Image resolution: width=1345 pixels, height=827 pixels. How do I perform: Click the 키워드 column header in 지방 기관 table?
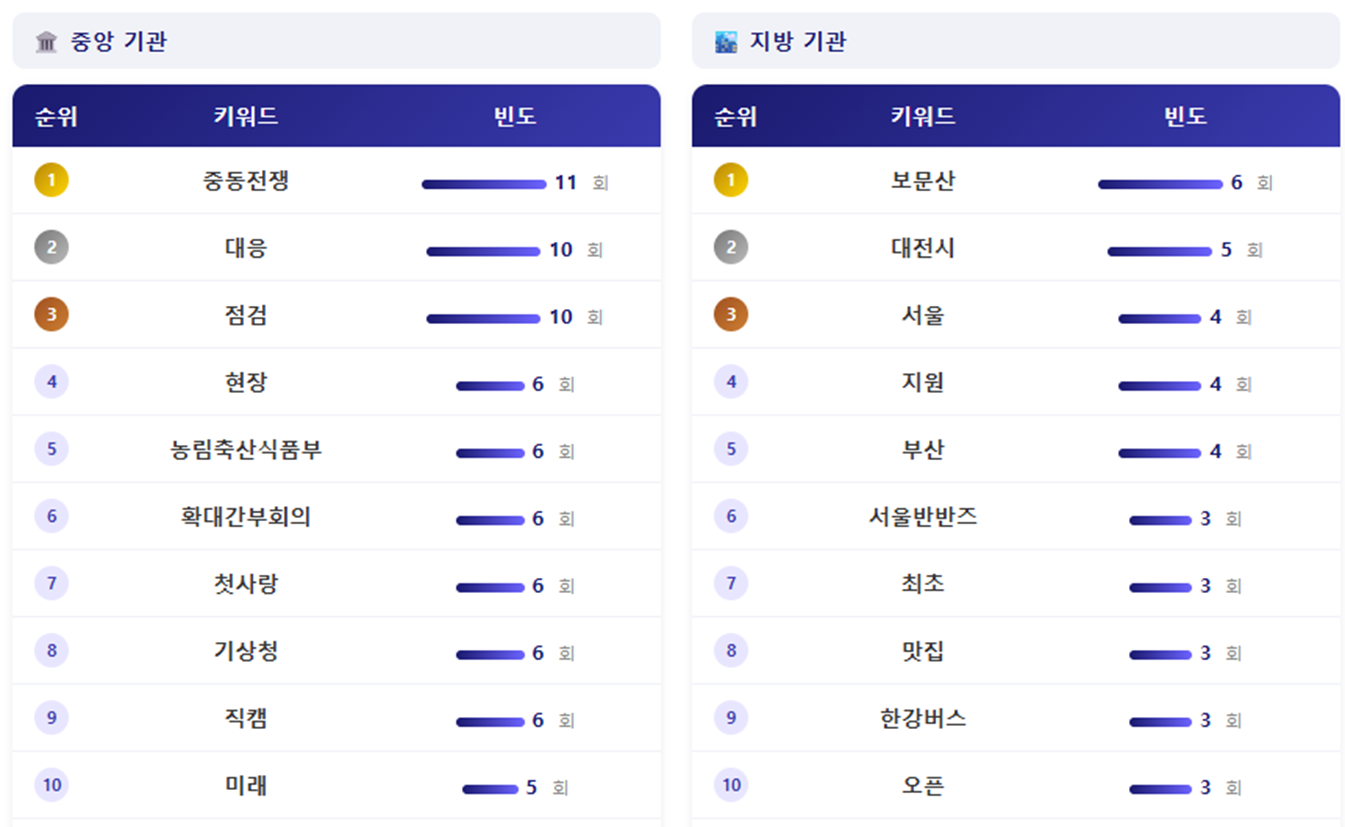tap(923, 116)
